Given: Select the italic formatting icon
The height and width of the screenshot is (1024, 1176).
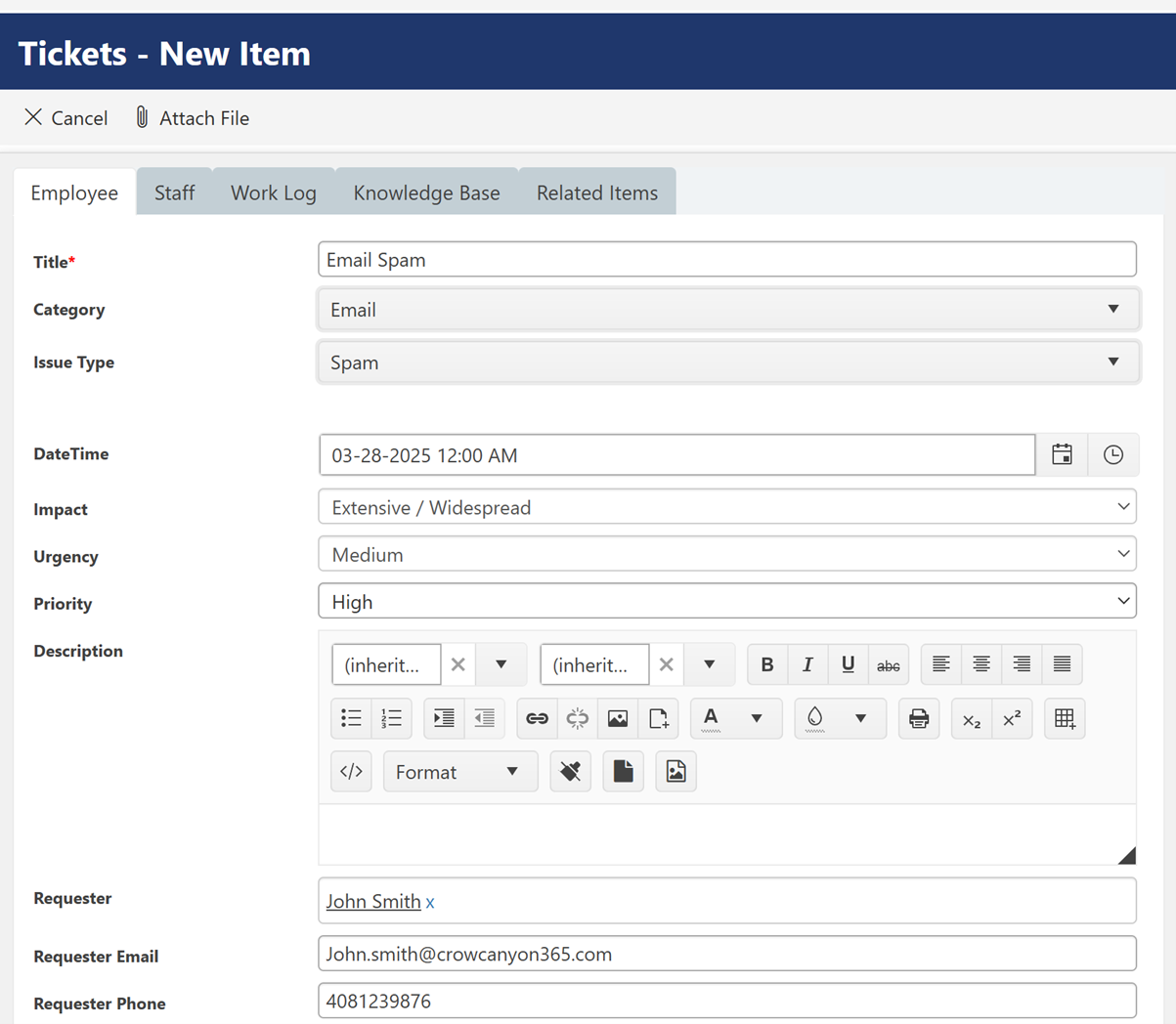Looking at the screenshot, I should coord(807,664).
